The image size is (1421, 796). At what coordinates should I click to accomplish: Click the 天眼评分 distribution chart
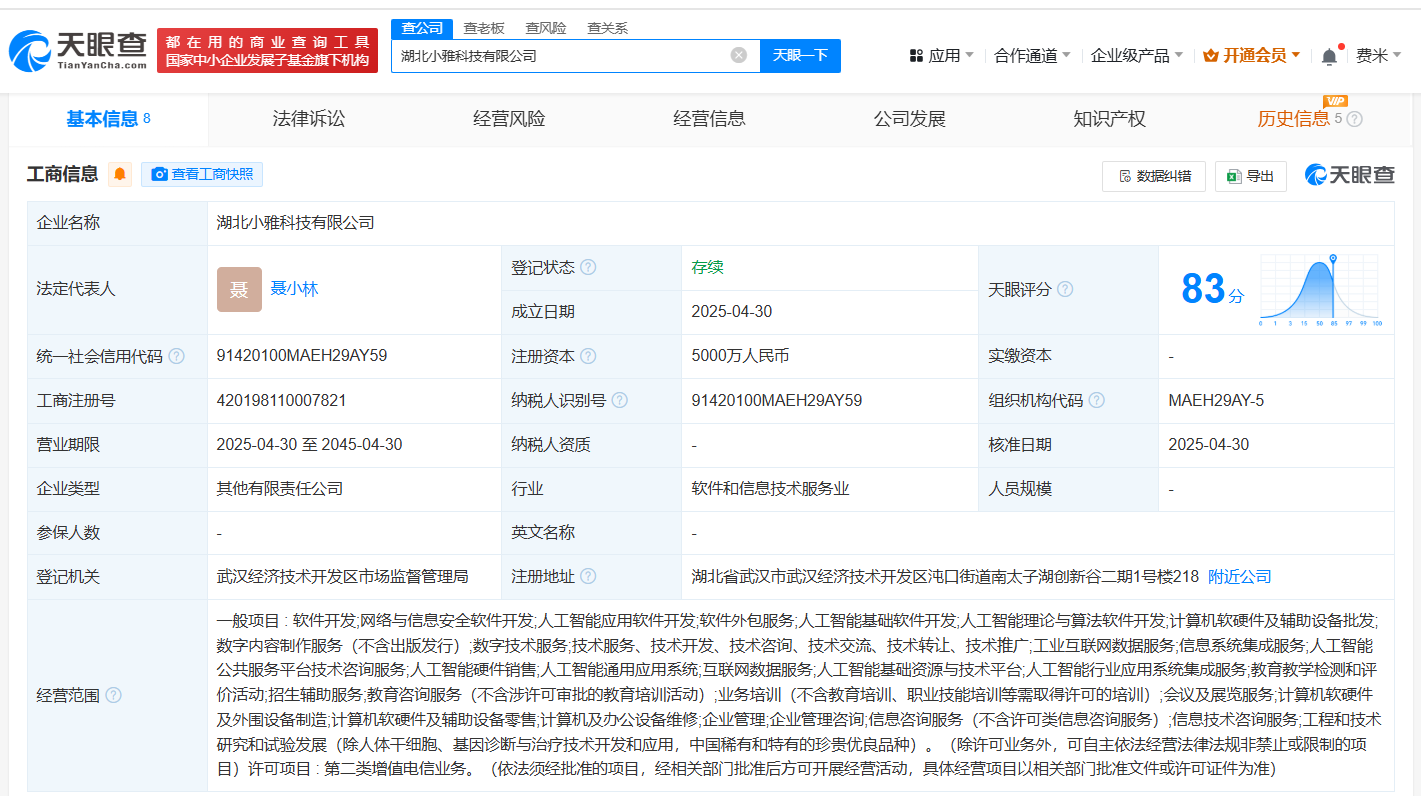pos(1319,290)
